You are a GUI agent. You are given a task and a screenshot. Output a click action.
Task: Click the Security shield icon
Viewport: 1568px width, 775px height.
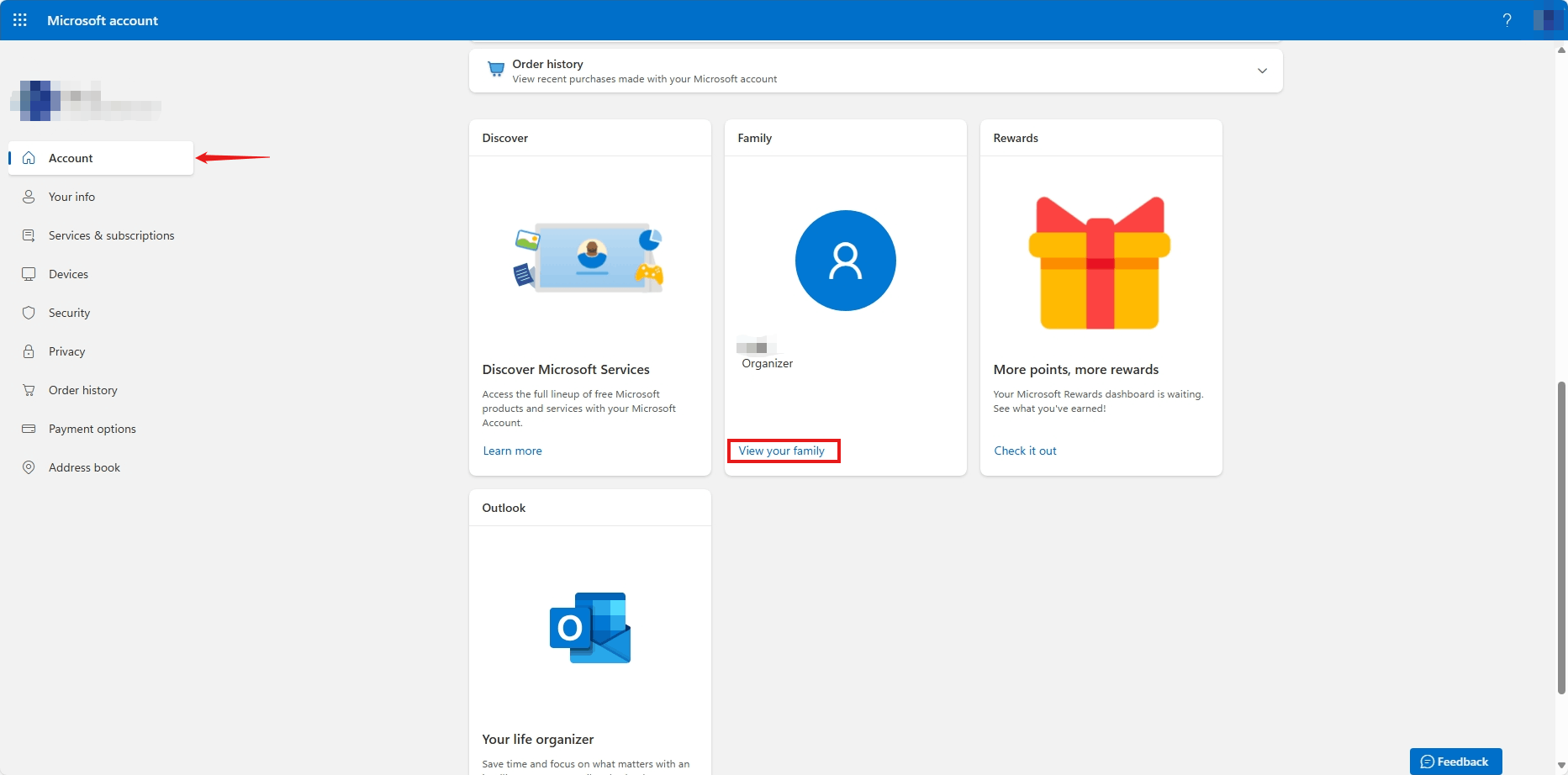pyautogui.click(x=29, y=313)
